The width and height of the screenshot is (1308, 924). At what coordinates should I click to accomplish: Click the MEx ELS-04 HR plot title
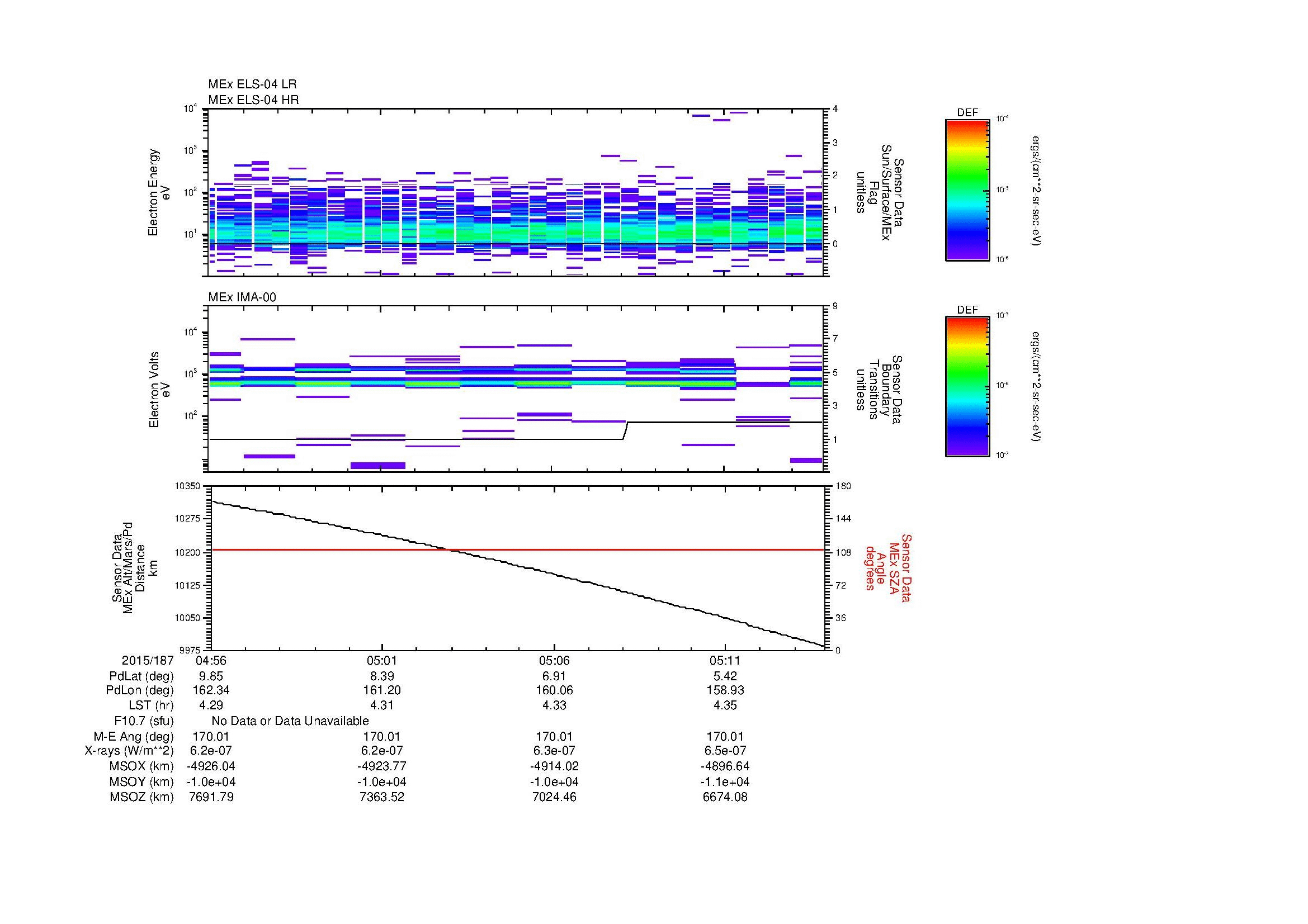pos(253,100)
